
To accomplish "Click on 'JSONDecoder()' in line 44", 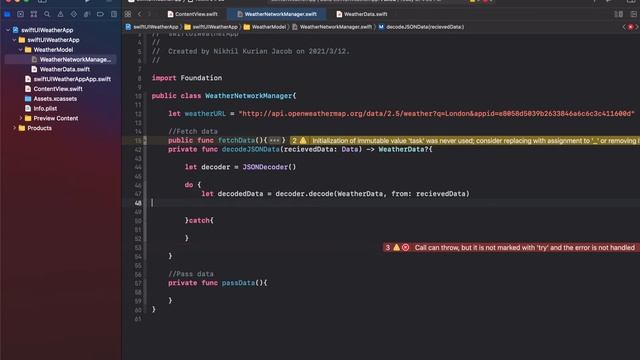I will 269,167.
